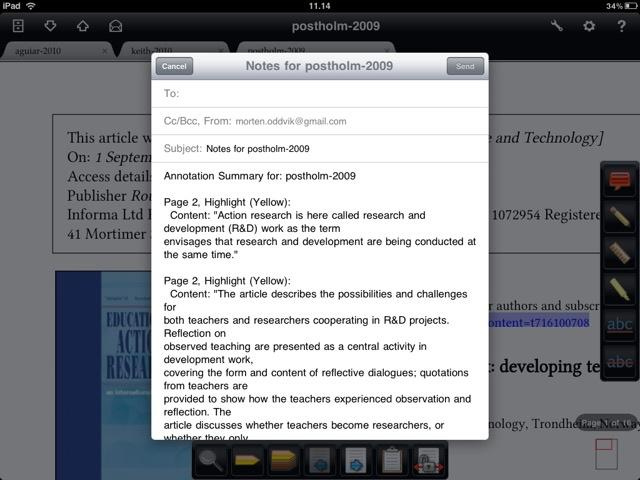Select the yellow highlighter tool in side toolbar
The height and width of the screenshot is (480, 640).
point(620,289)
